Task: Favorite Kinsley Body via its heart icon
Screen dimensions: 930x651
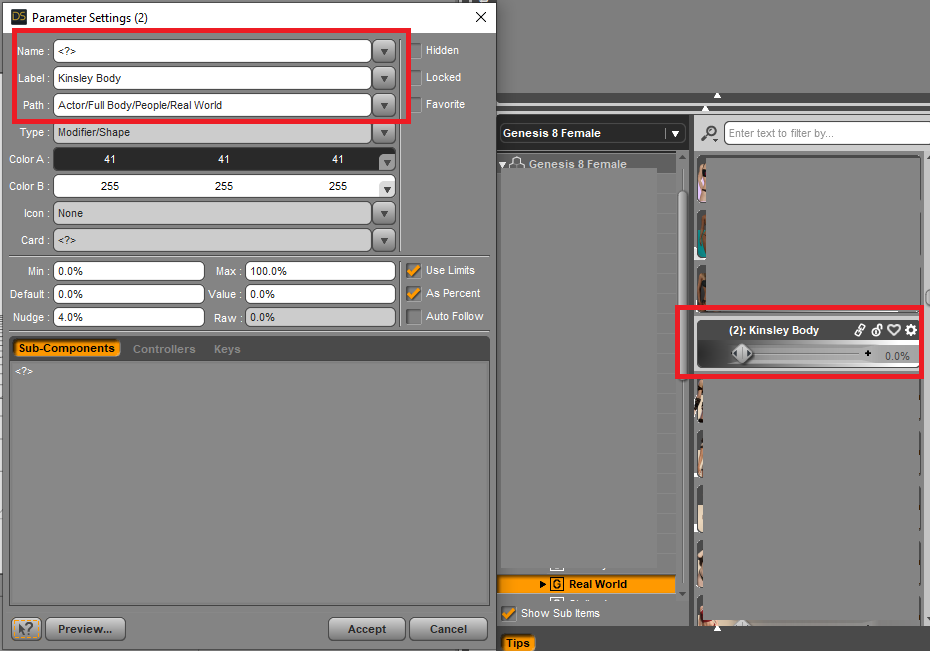Action: click(893, 330)
